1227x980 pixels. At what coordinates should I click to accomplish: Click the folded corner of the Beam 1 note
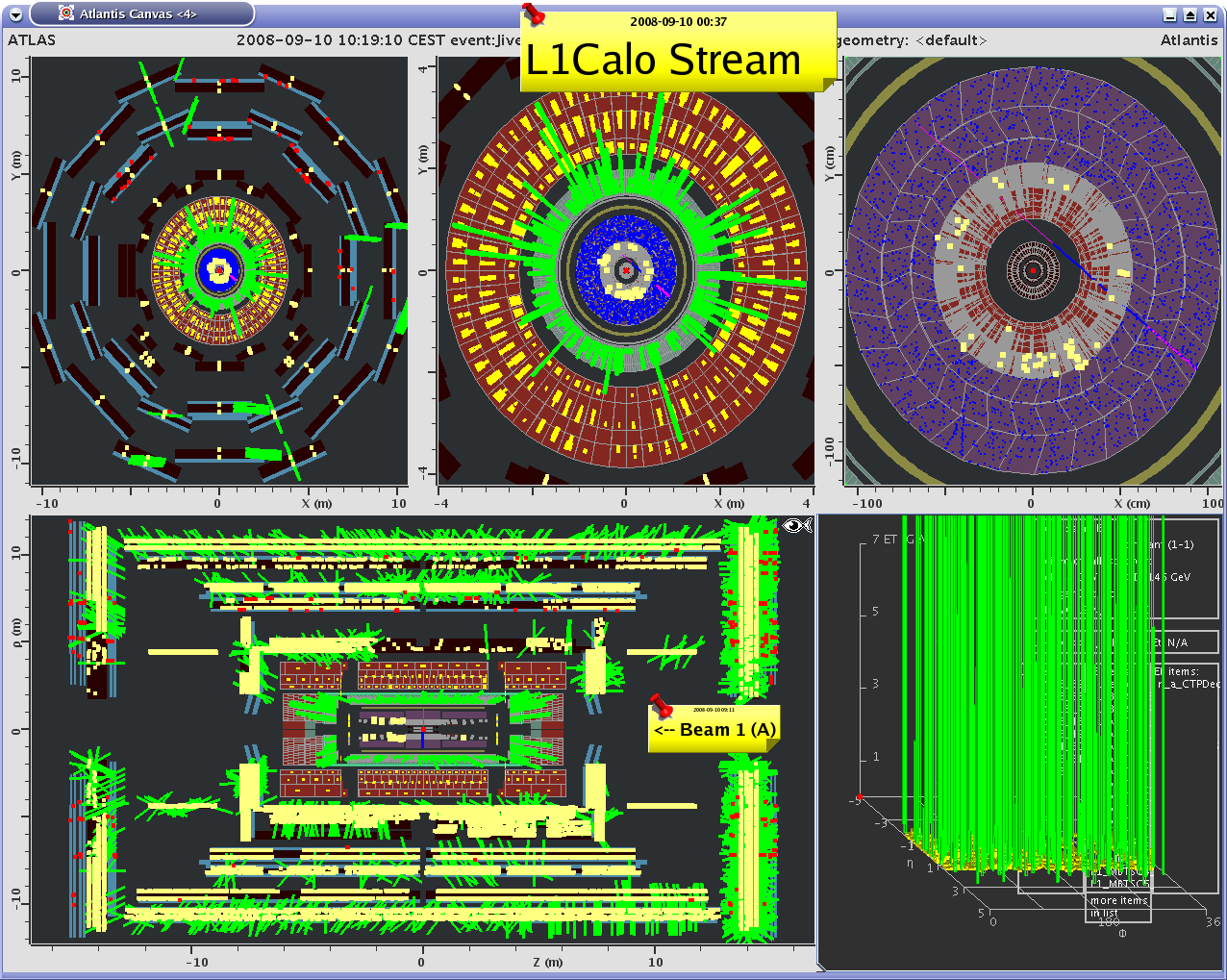click(x=774, y=745)
